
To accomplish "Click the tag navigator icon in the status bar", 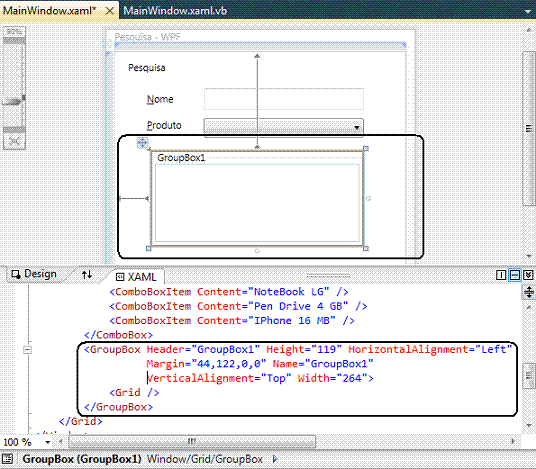I will coord(8,459).
